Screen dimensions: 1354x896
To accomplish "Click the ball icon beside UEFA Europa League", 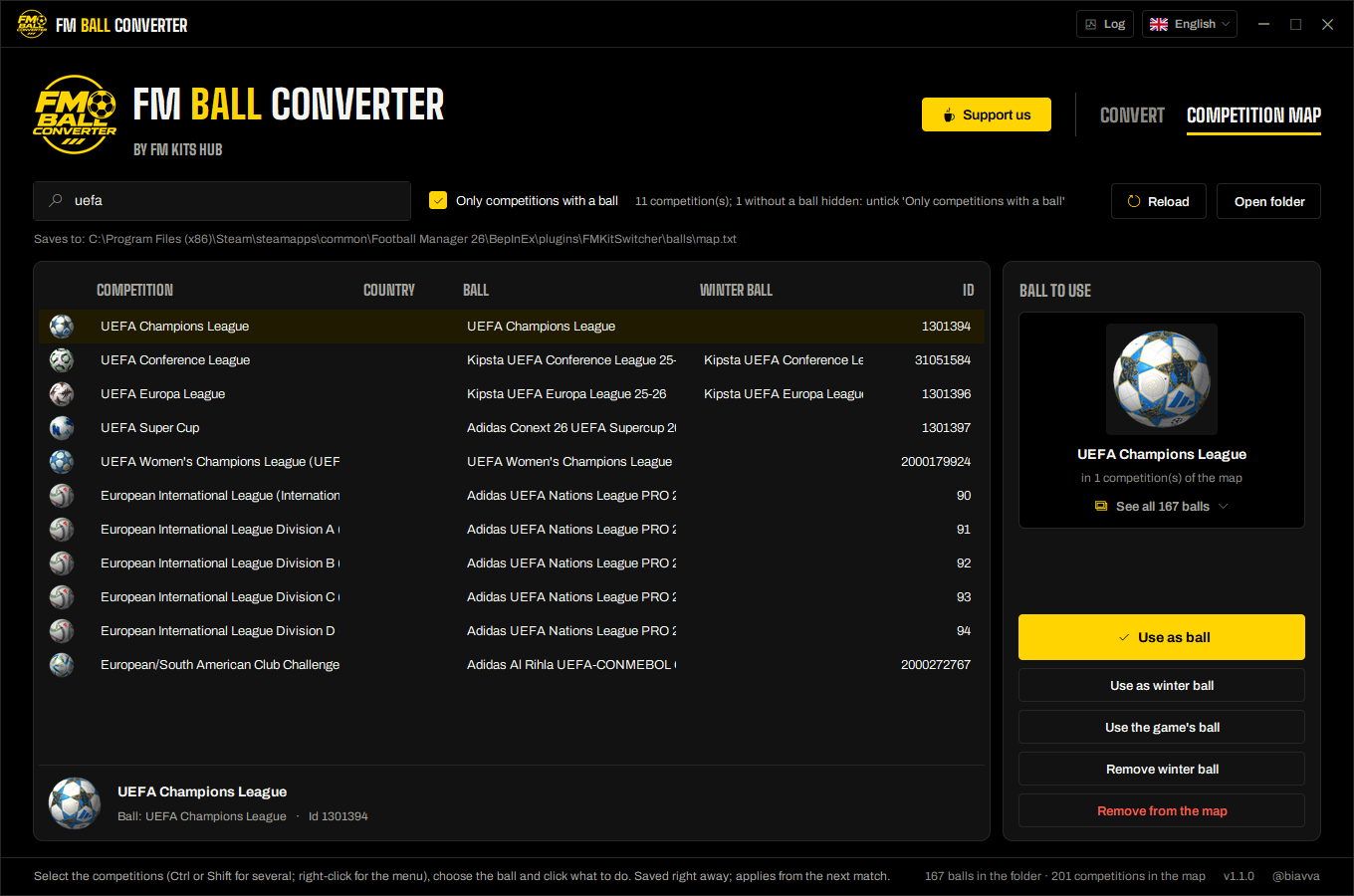I will click(62, 394).
